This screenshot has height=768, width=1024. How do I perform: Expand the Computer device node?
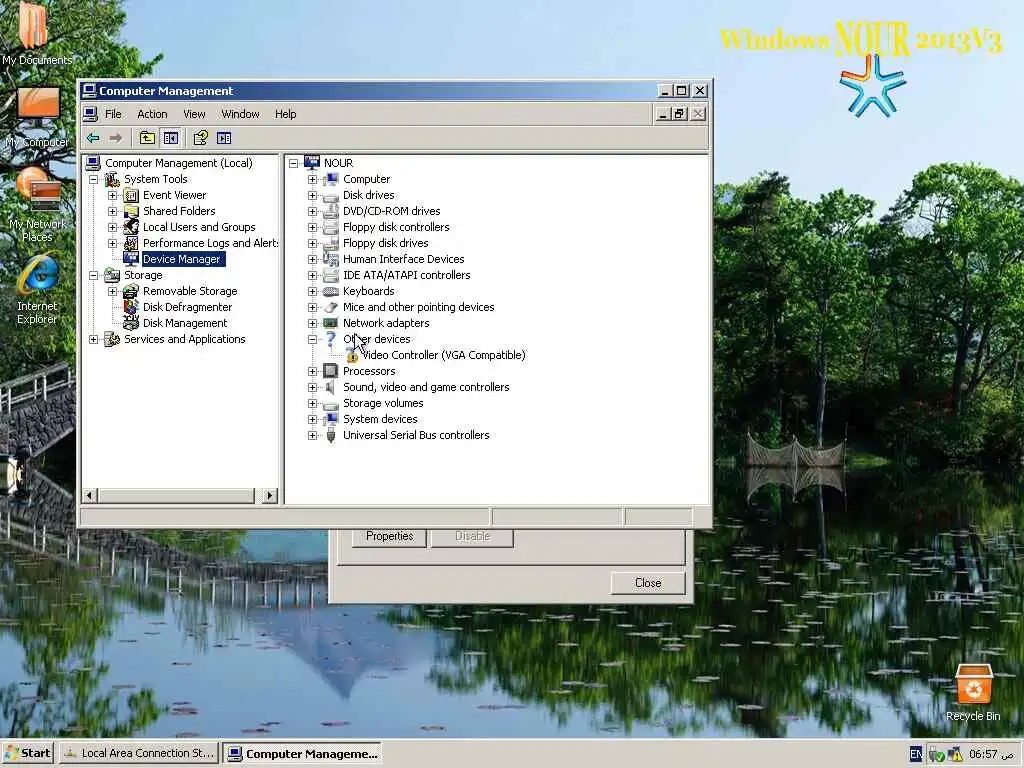[x=312, y=179]
